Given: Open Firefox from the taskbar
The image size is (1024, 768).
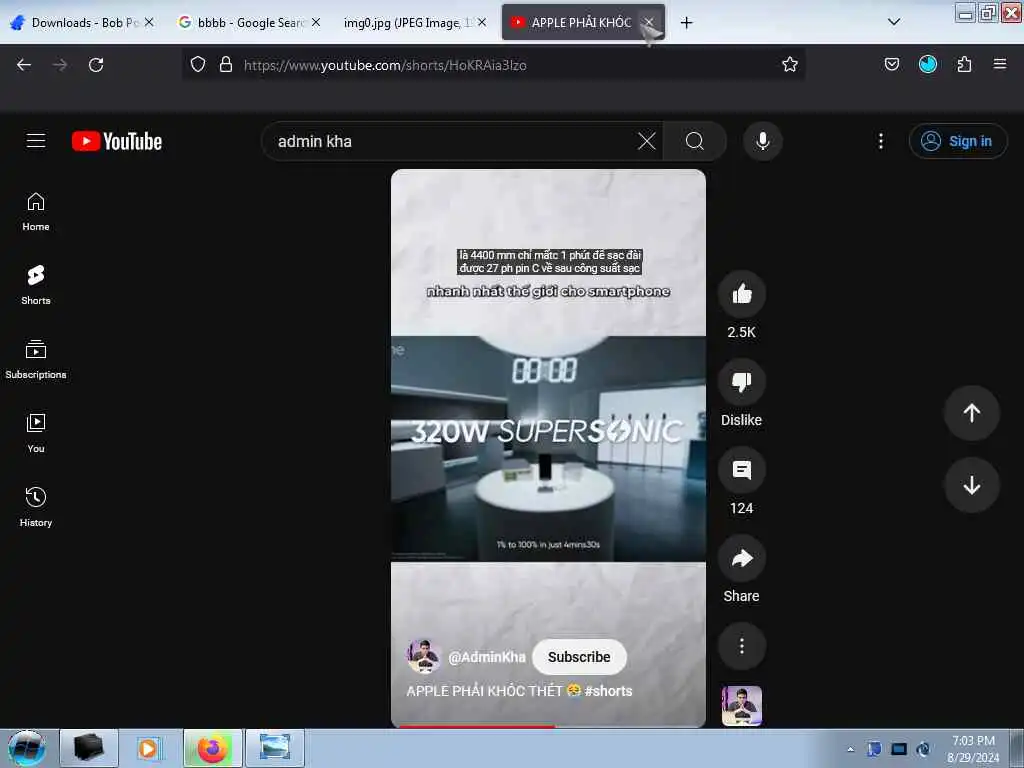Looking at the screenshot, I should pyautogui.click(x=212, y=748).
